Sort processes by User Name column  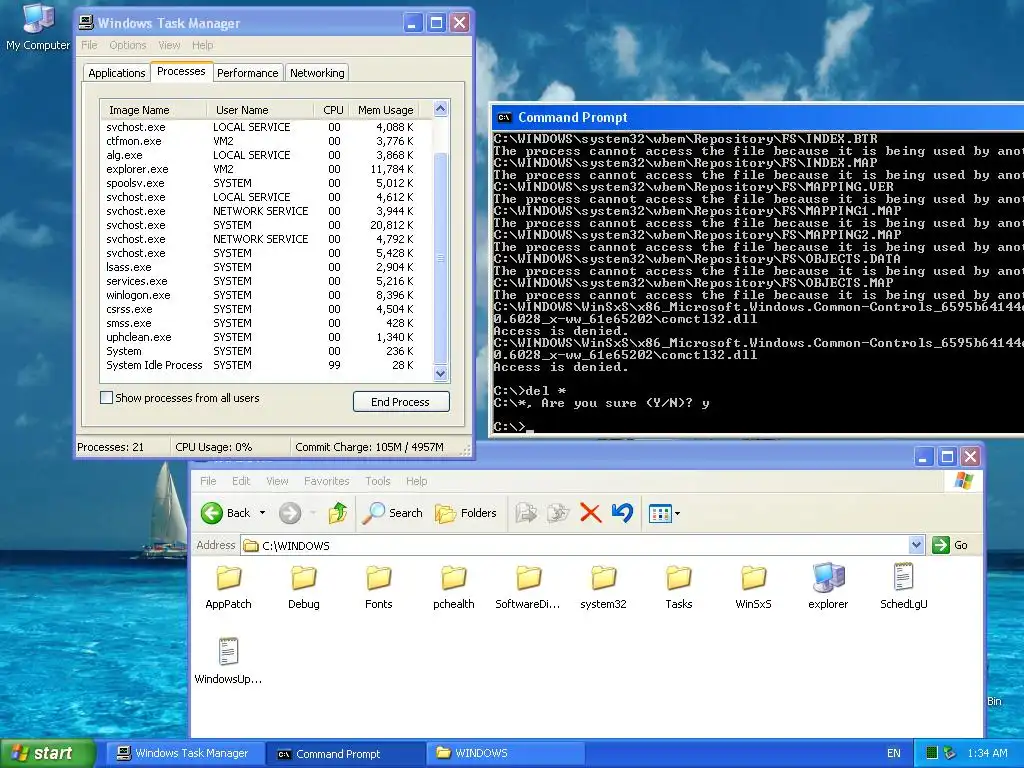coord(260,110)
